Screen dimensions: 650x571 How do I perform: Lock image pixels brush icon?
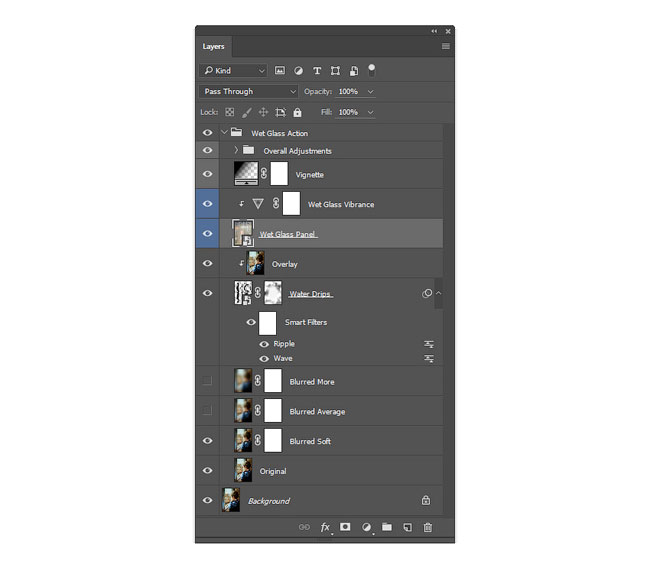tap(247, 112)
